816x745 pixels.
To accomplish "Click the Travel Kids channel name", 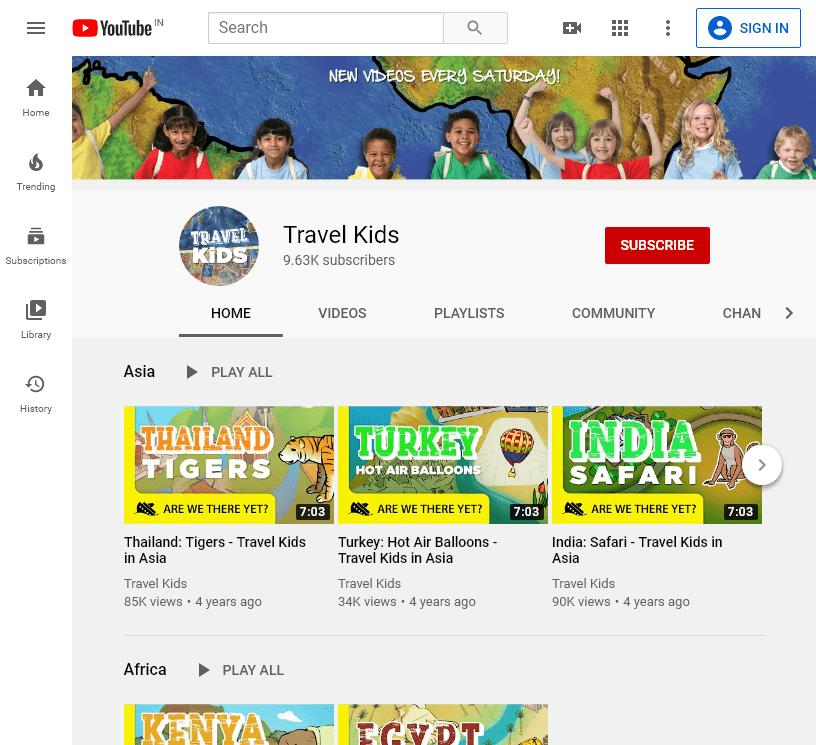I will (341, 235).
